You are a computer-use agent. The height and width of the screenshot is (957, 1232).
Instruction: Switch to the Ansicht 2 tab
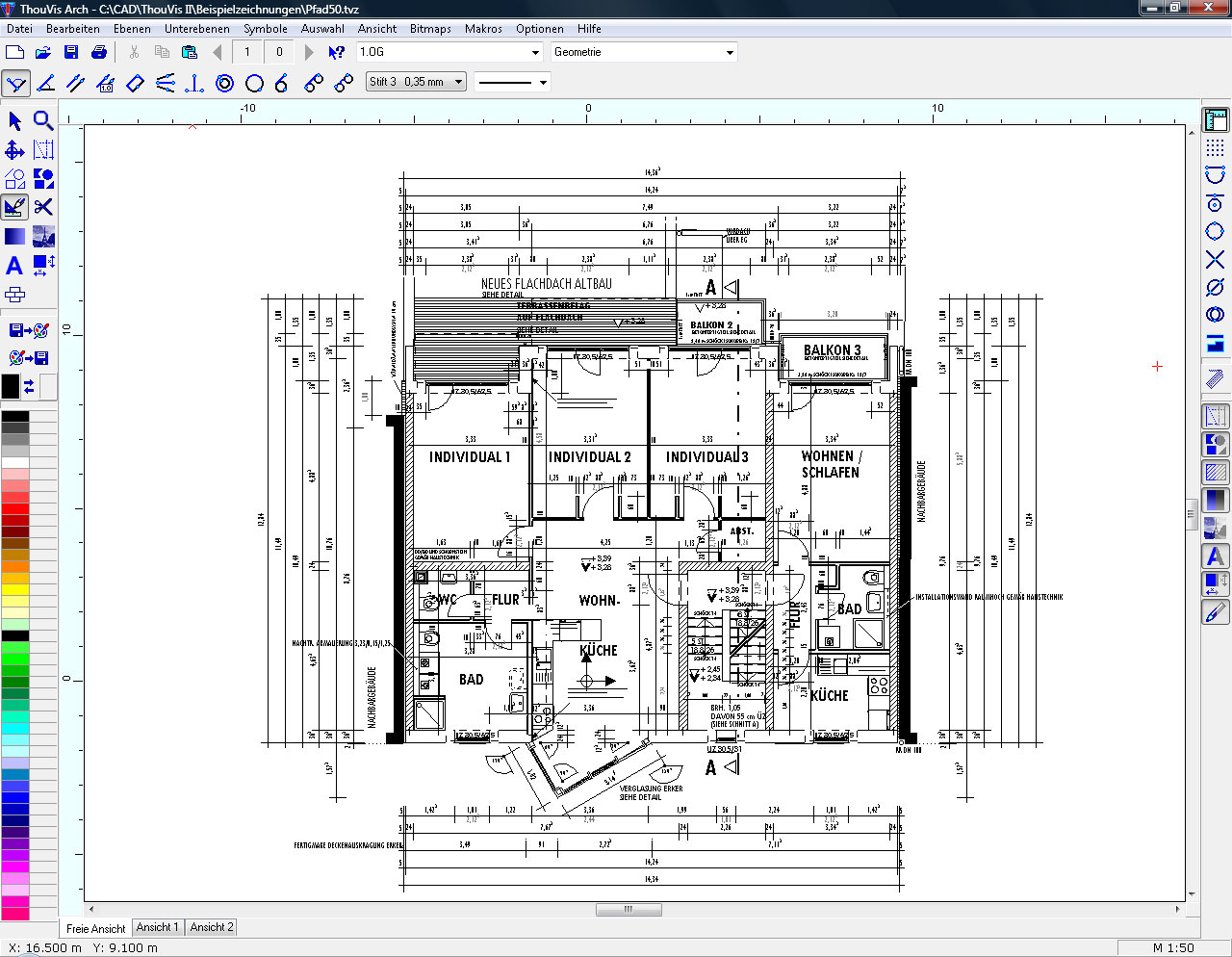click(x=211, y=927)
